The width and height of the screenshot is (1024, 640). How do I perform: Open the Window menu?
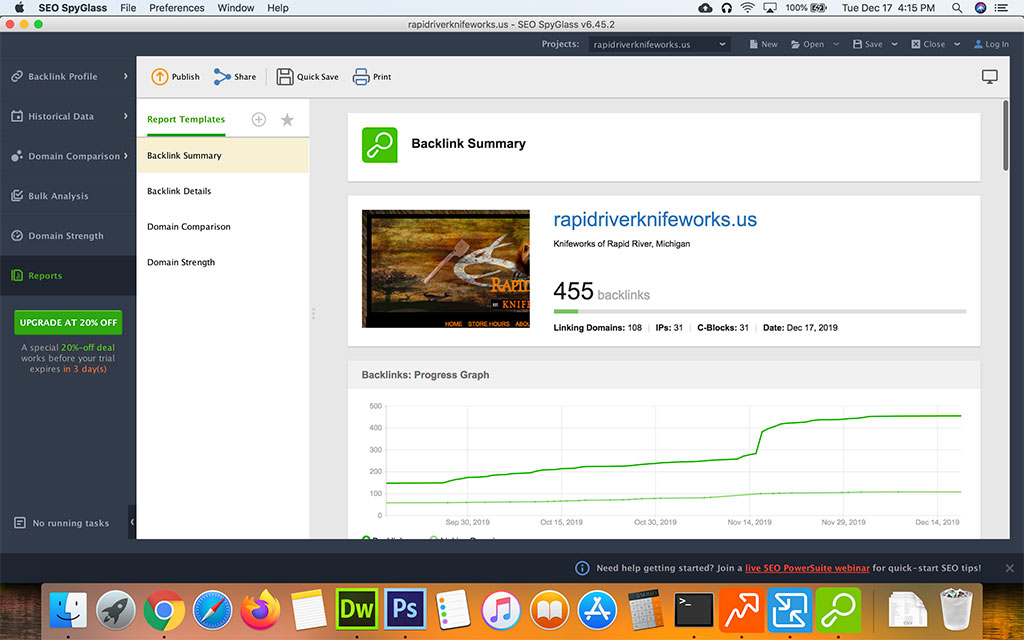point(236,8)
